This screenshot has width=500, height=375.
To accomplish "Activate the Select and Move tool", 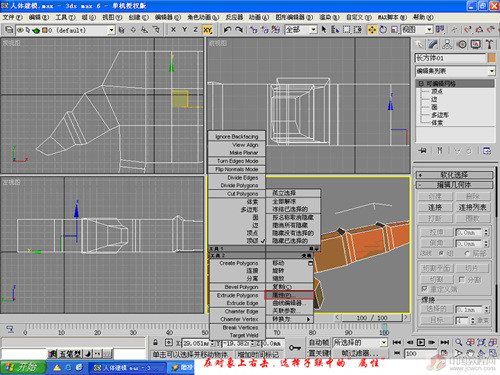I will [372, 30].
